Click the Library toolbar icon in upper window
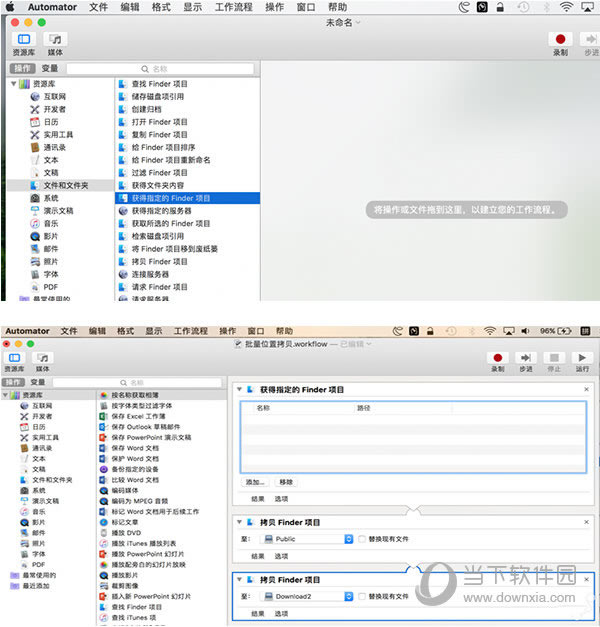The image size is (600, 627). pos(24,39)
